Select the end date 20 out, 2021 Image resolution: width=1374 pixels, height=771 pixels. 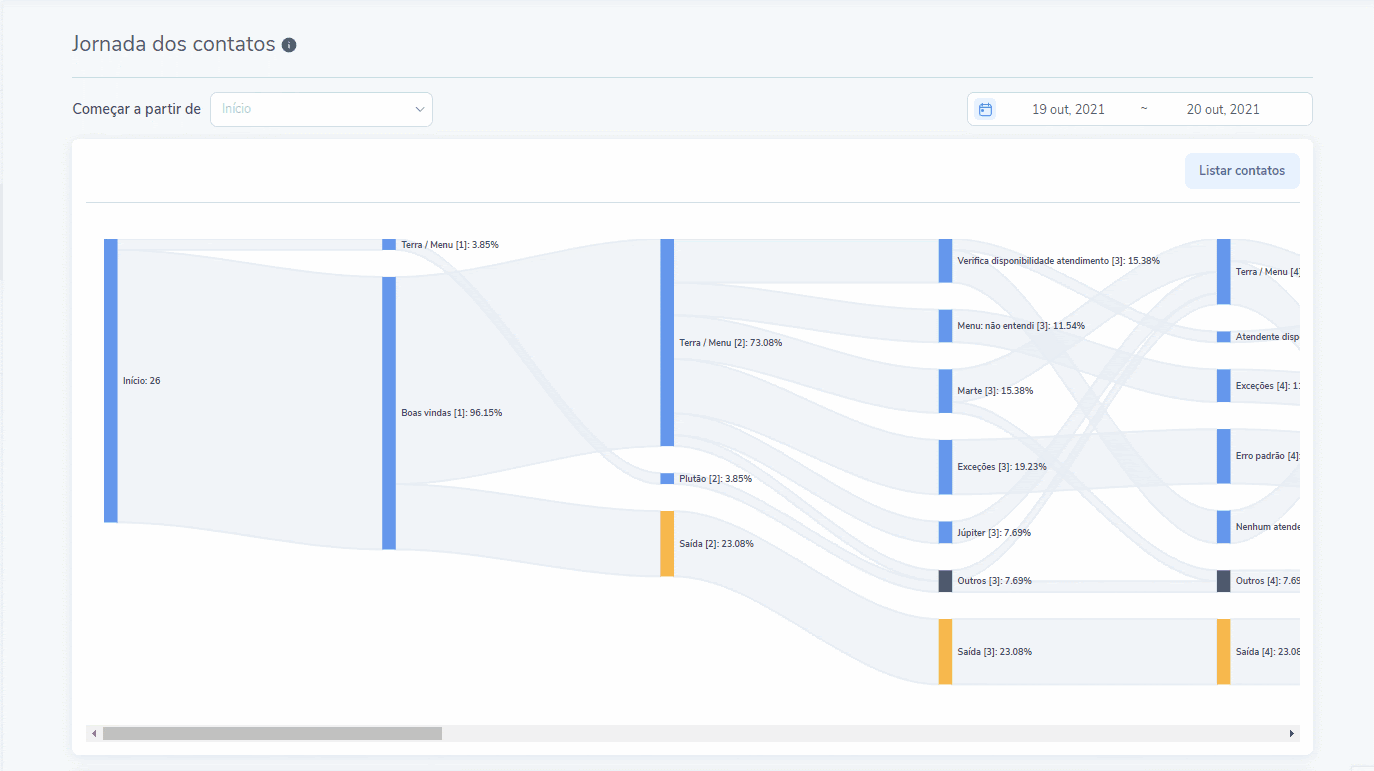click(x=1222, y=109)
